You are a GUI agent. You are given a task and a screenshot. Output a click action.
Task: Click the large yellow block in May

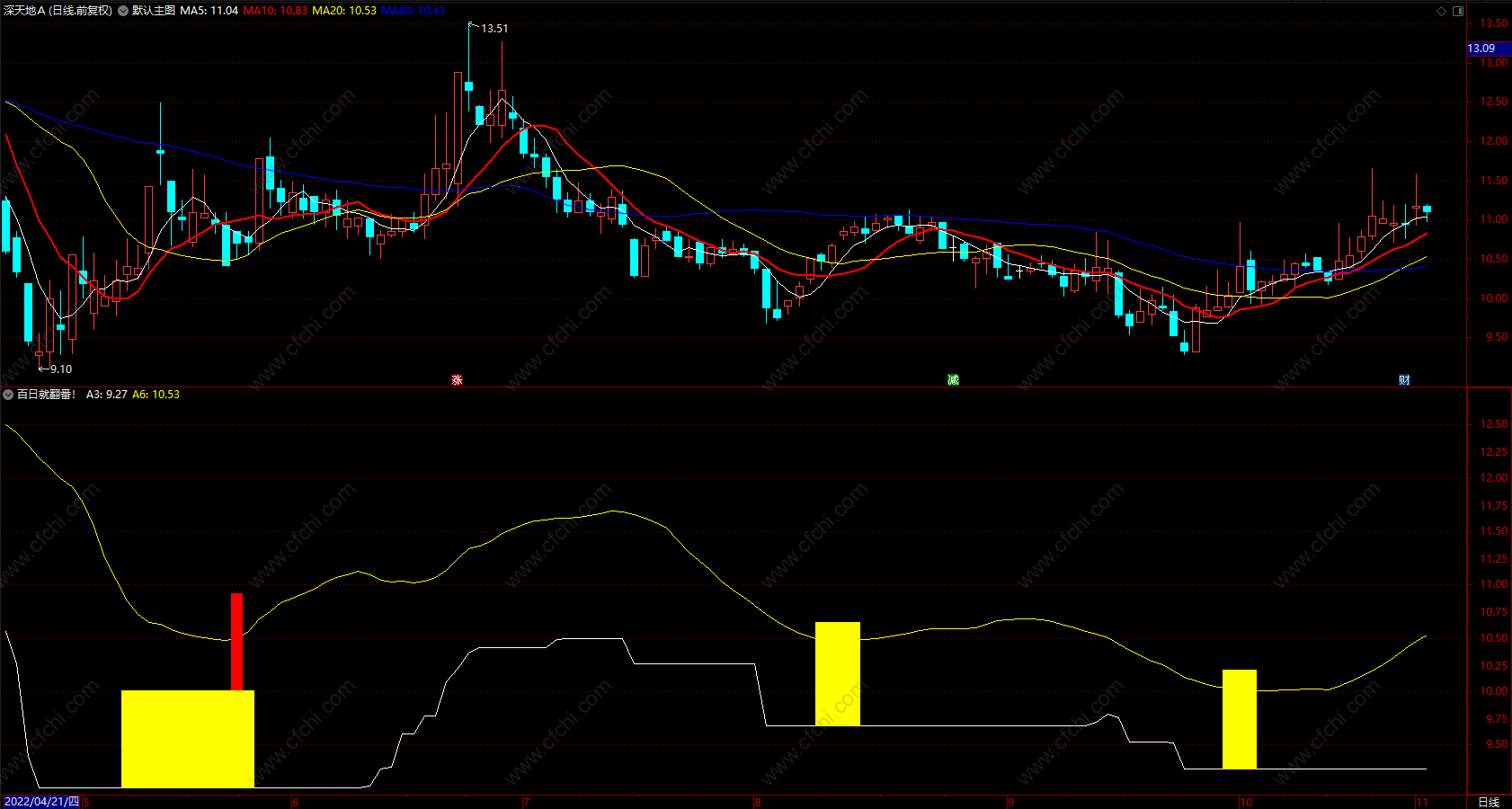coord(188,739)
